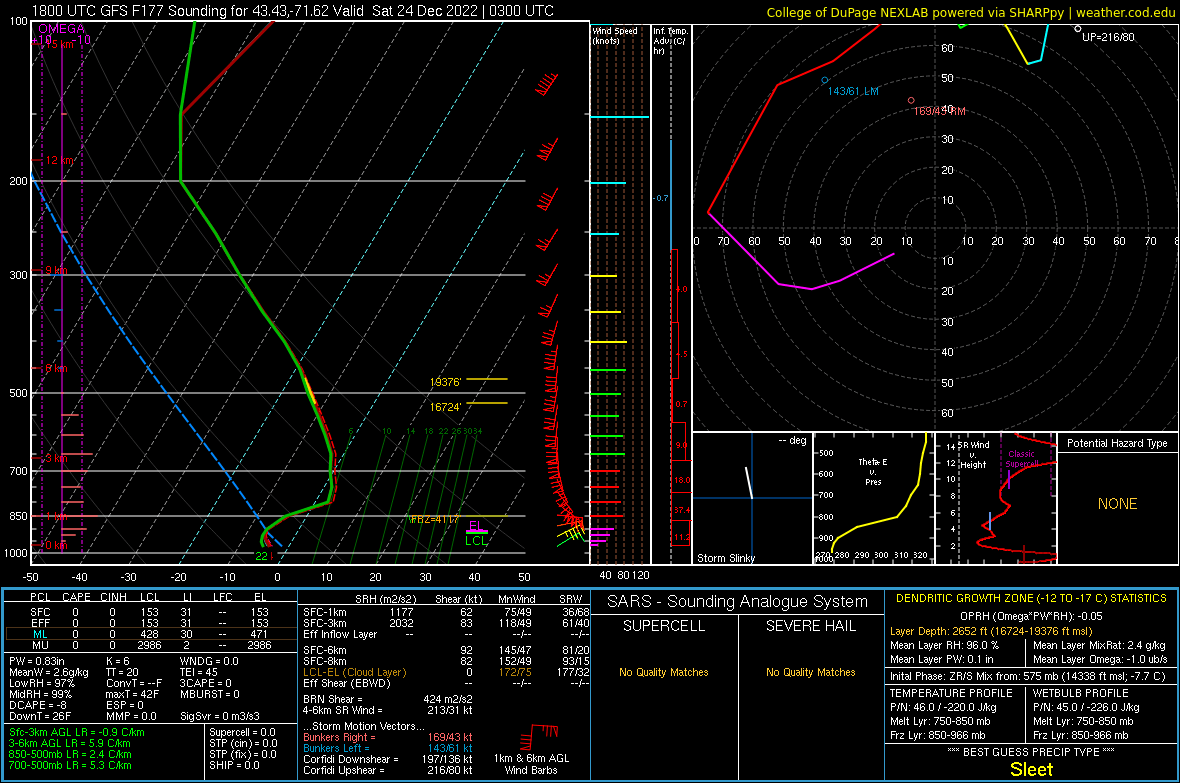Click the FRZ=4117 freezing level label

434,519
